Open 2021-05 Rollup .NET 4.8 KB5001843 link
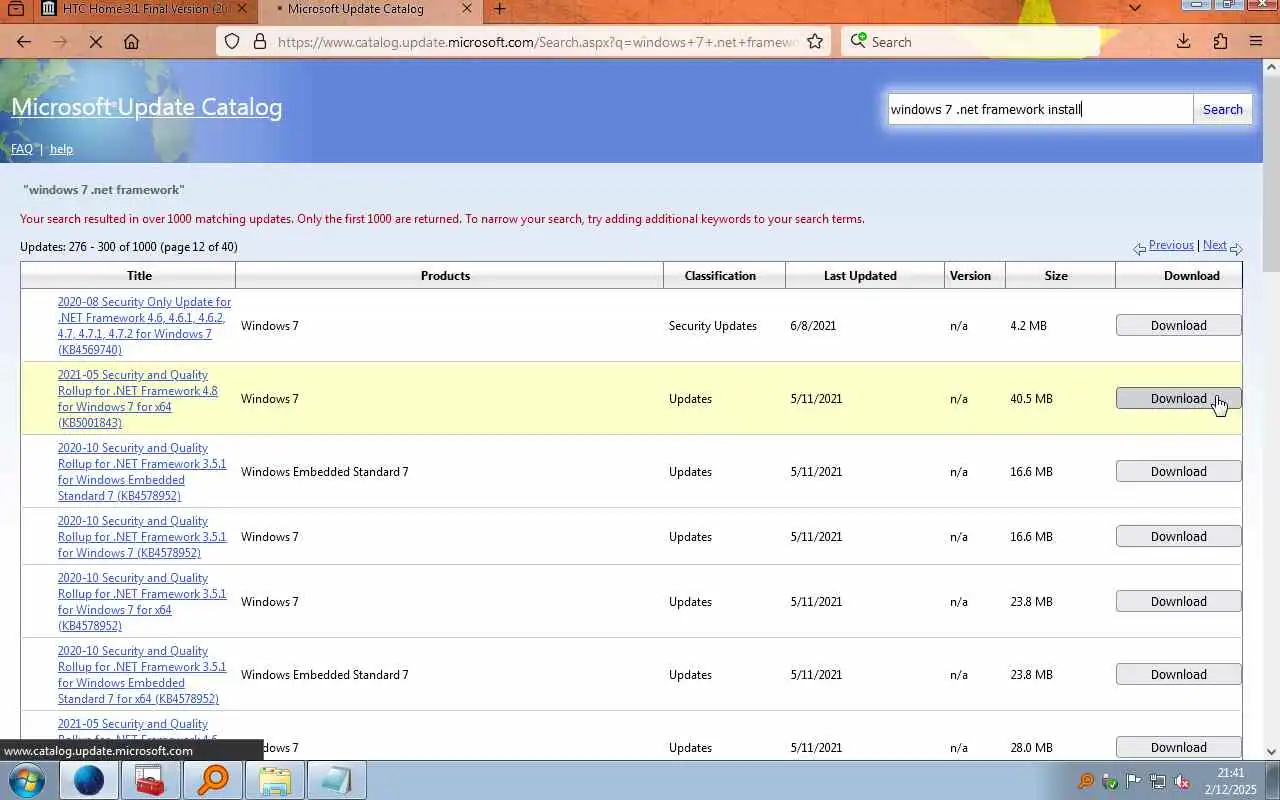This screenshot has height=800, width=1280. (137, 399)
